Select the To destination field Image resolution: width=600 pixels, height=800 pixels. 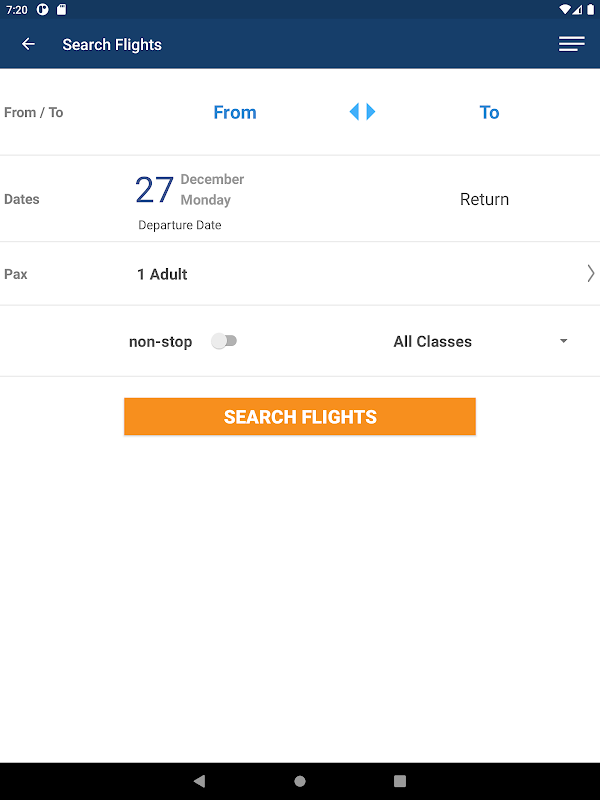tap(489, 112)
